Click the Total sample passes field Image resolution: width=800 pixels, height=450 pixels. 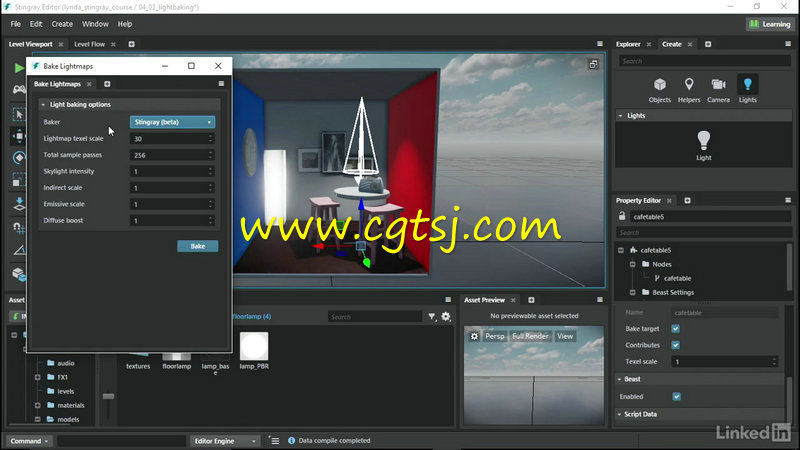pos(172,155)
